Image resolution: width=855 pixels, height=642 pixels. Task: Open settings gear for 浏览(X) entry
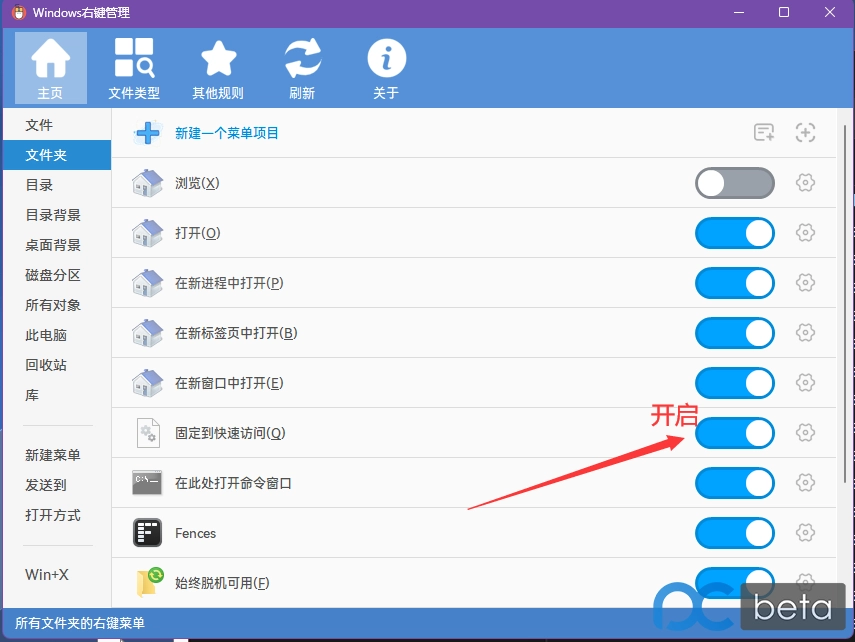pos(805,183)
